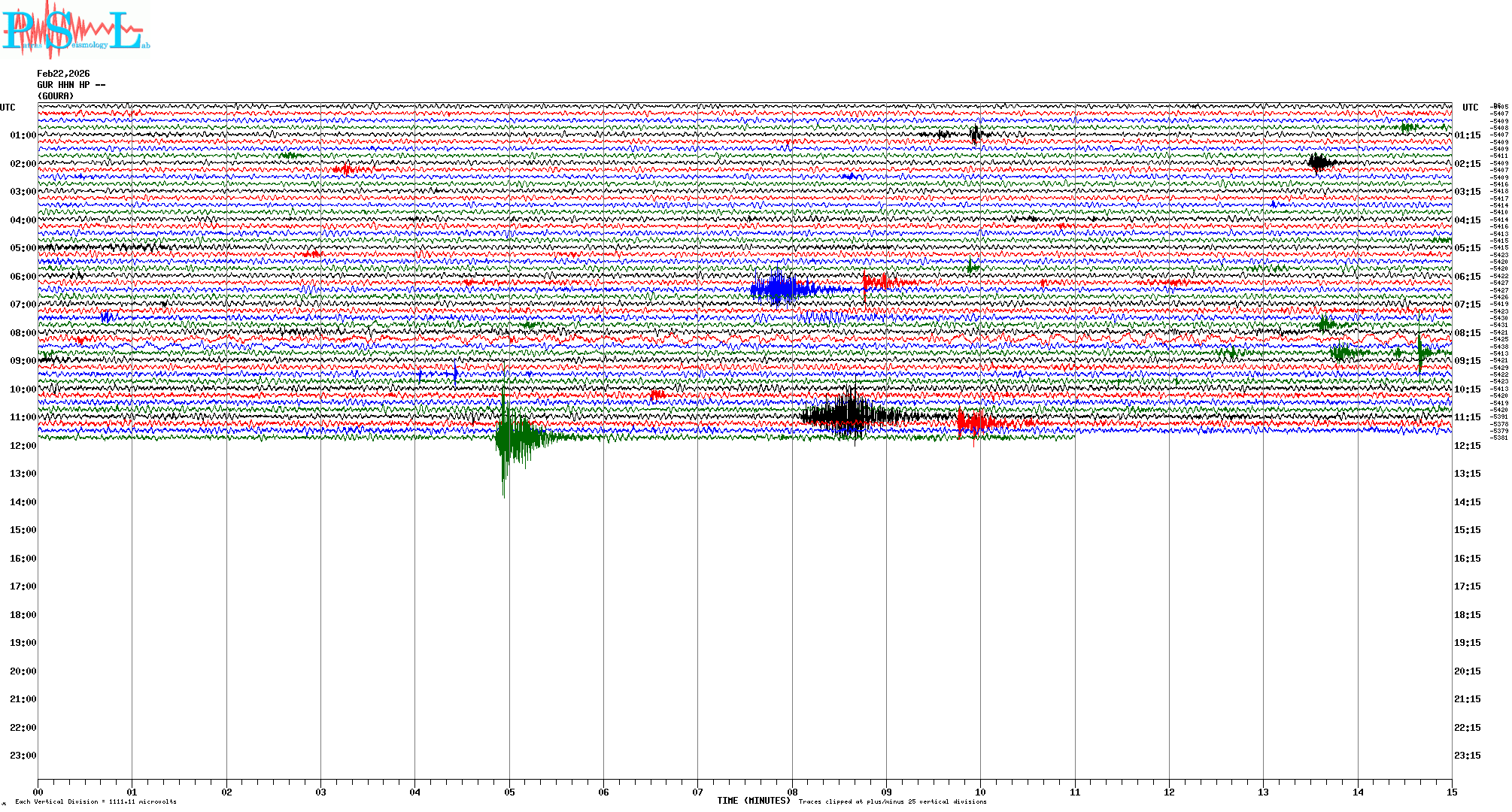
Task: Click the vertical division microvolts note
Action: 96,801
